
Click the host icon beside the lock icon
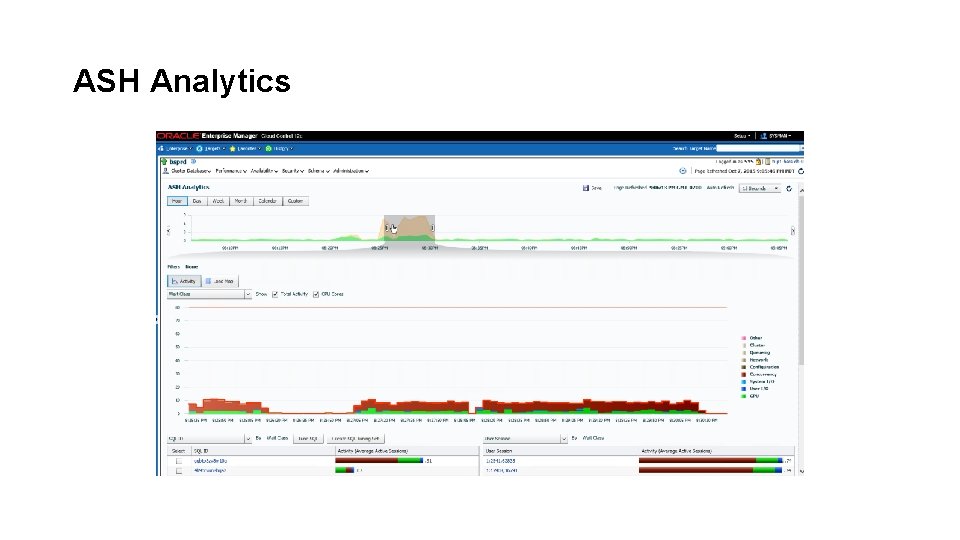click(x=767, y=162)
